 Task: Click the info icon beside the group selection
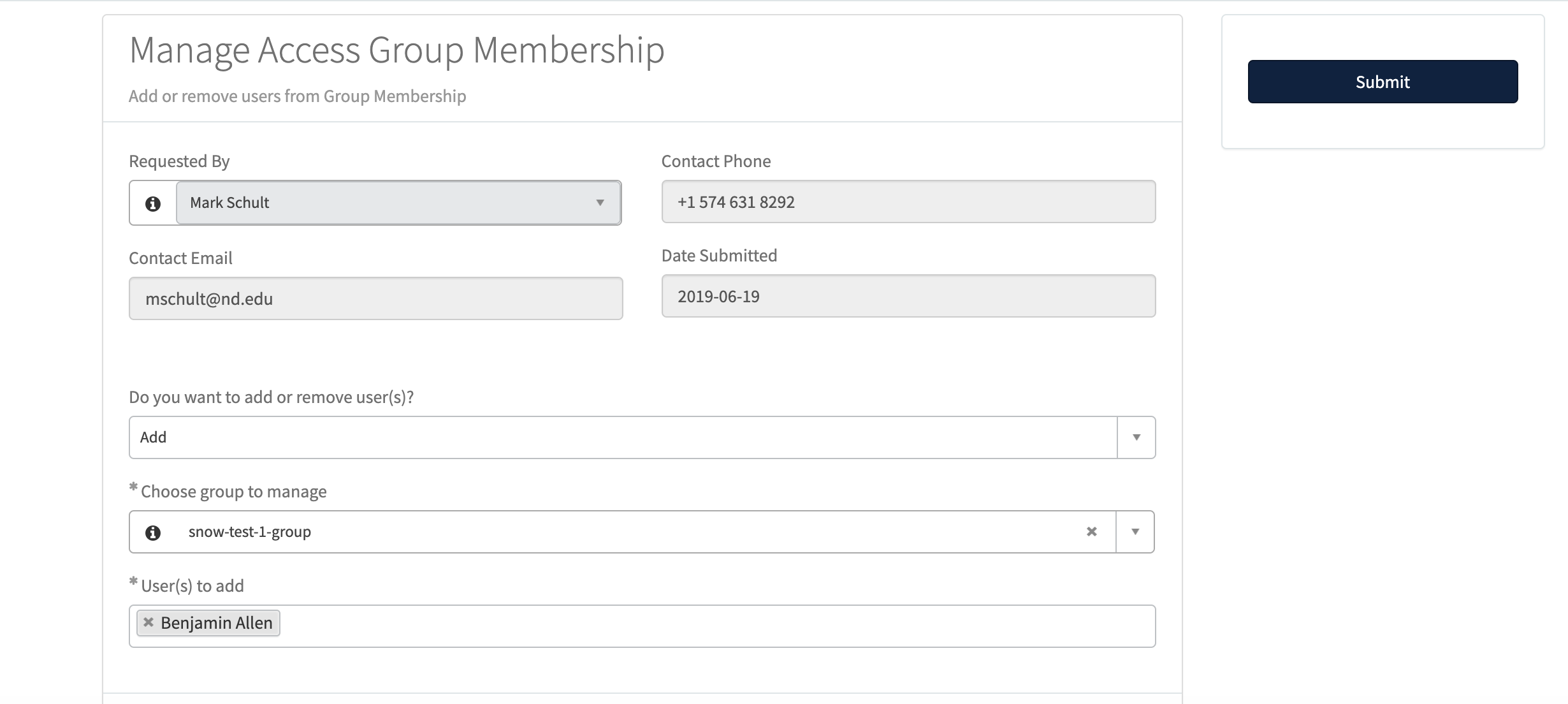point(152,531)
